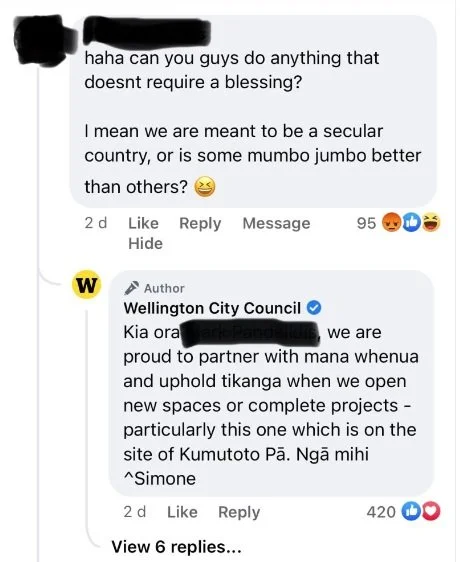This screenshot has height=562, width=471.
Task: Click the thumbs-up reaction beside 420
Action: tap(410, 511)
